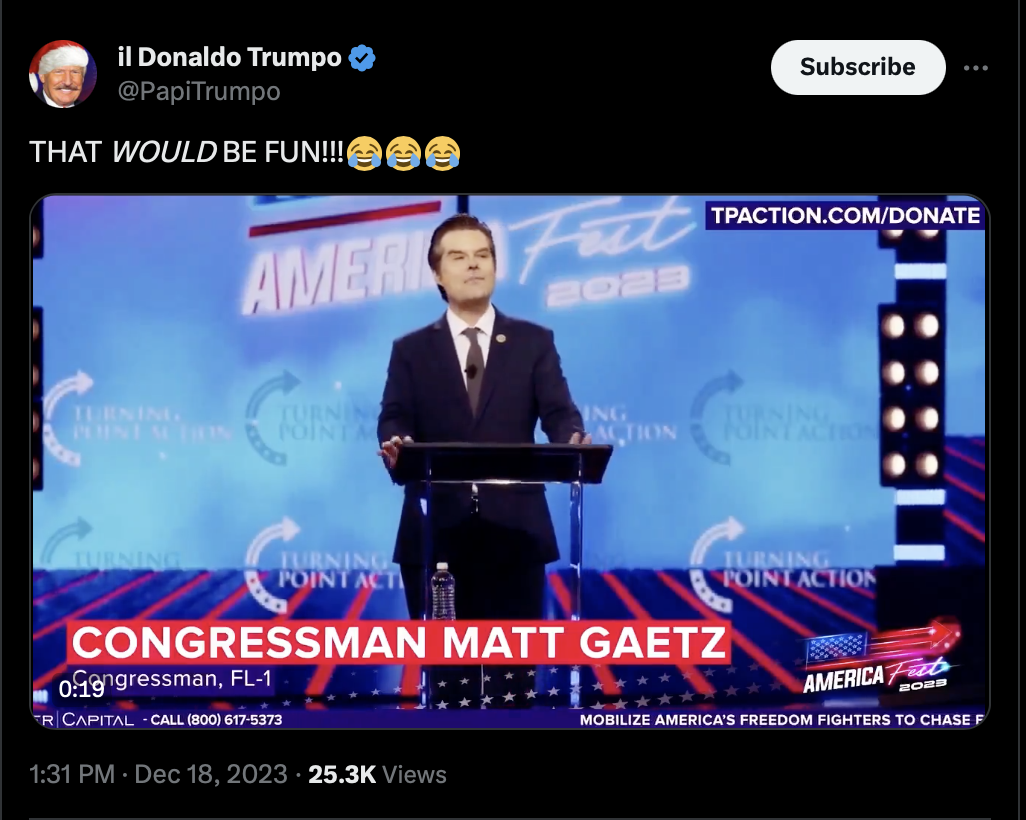Image resolution: width=1026 pixels, height=820 pixels.
Task: Play the Matt Gaetz video thumbnail
Action: [510, 461]
